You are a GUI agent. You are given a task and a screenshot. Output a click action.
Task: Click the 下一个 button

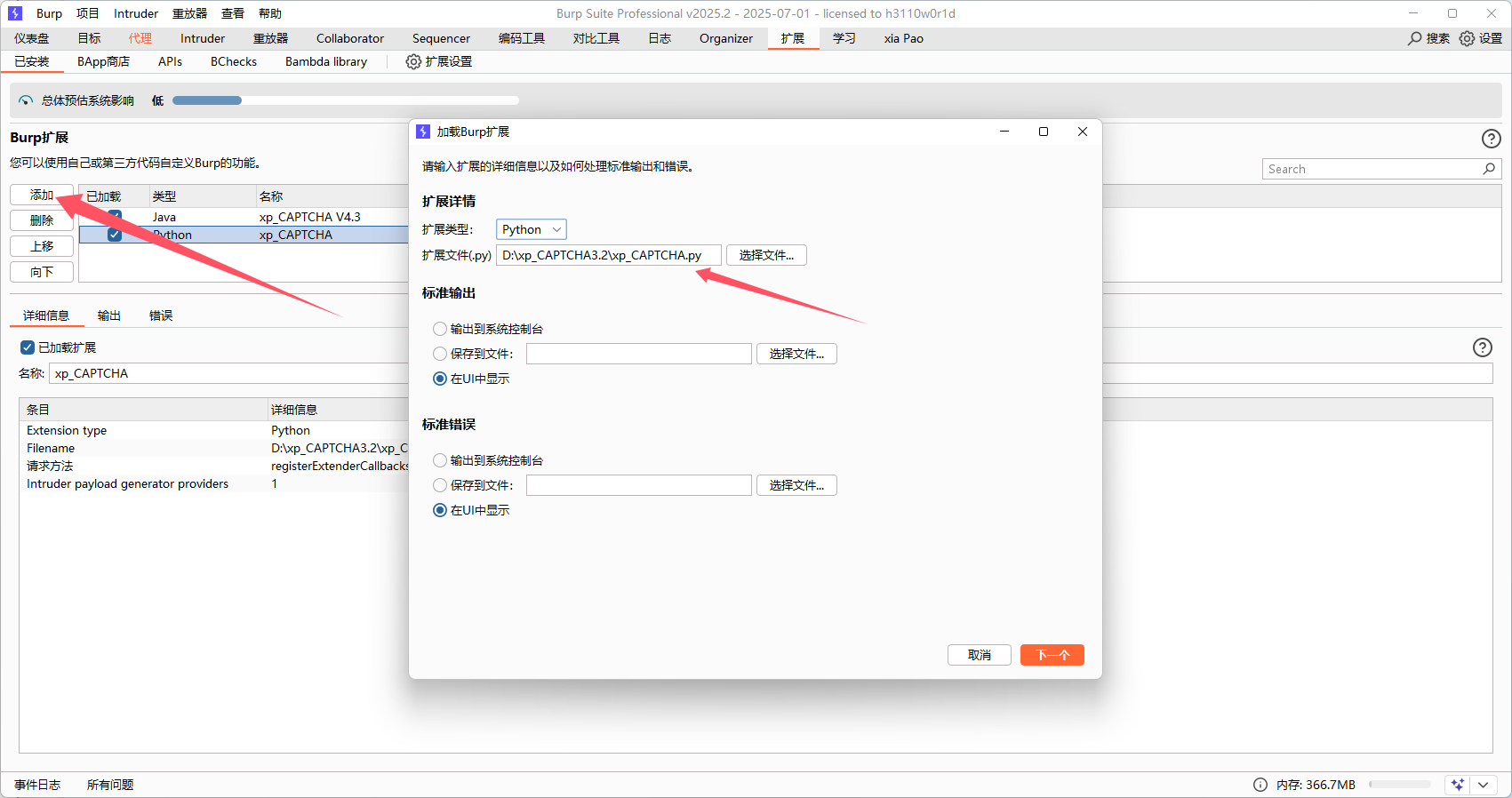(1052, 655)
